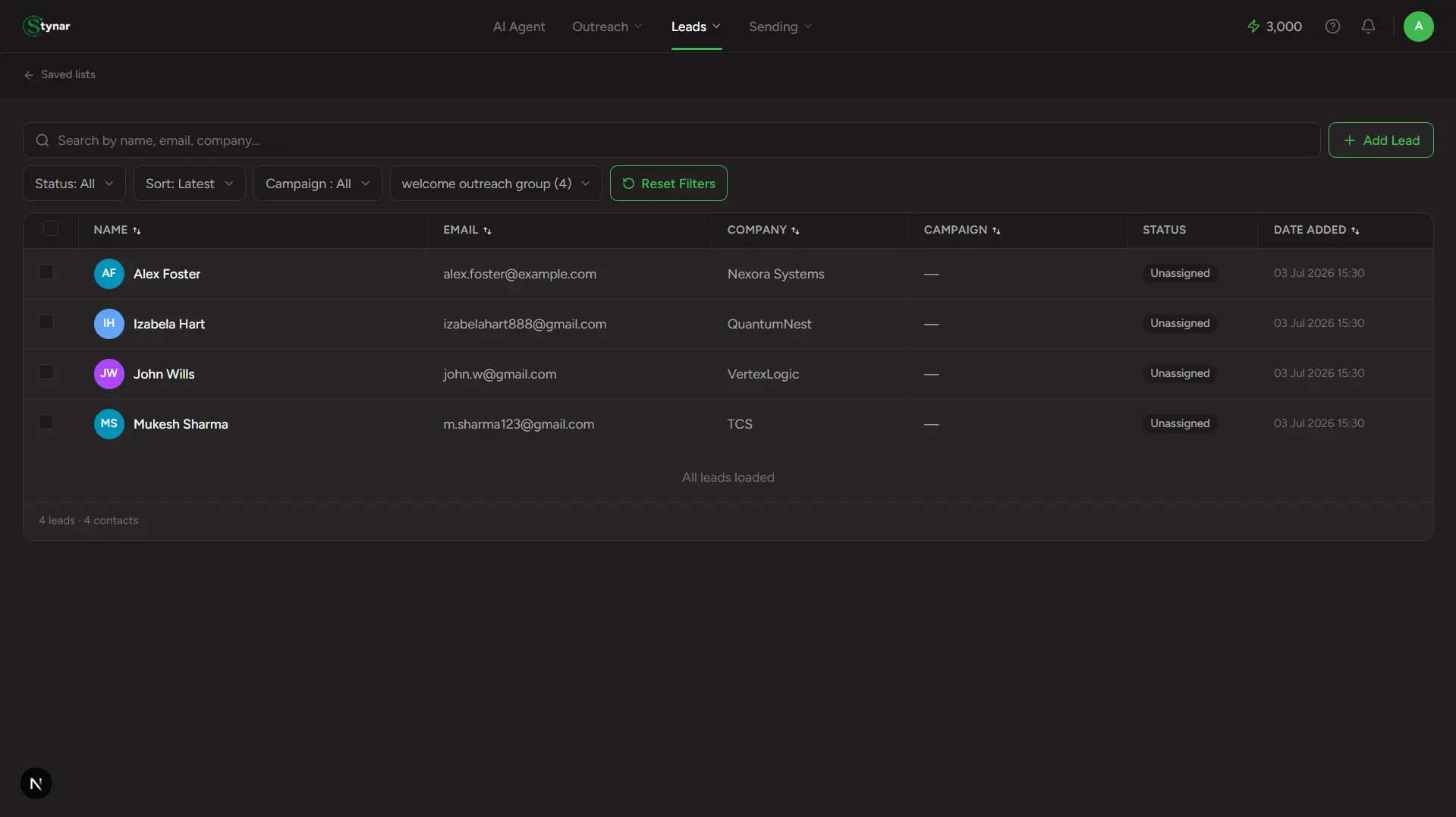Click the Add Lead button

tap(1380, 140)
